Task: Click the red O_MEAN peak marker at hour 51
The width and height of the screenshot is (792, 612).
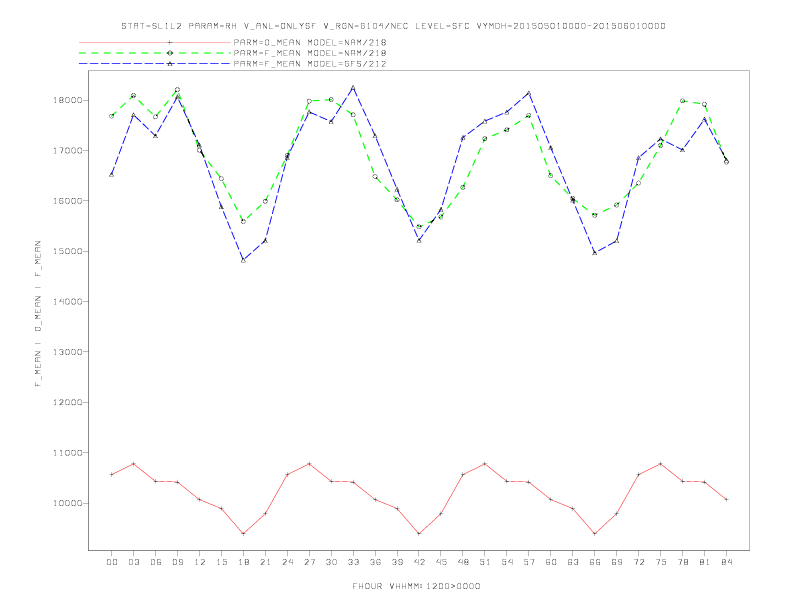Action: (485, 464)
